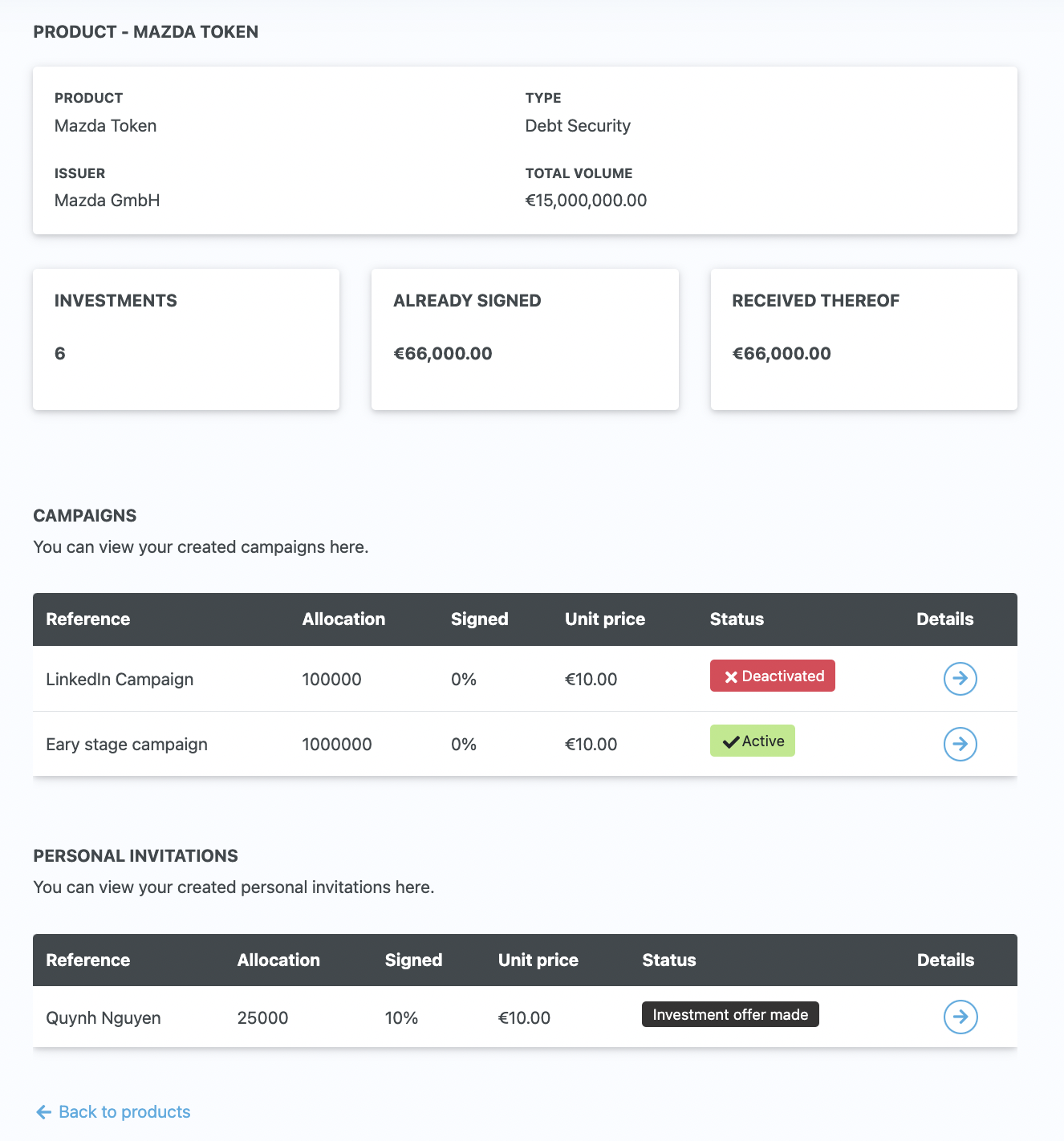Click the Back to products link
Viewport: 1064px width, 1141px height.
point(113,1111)
